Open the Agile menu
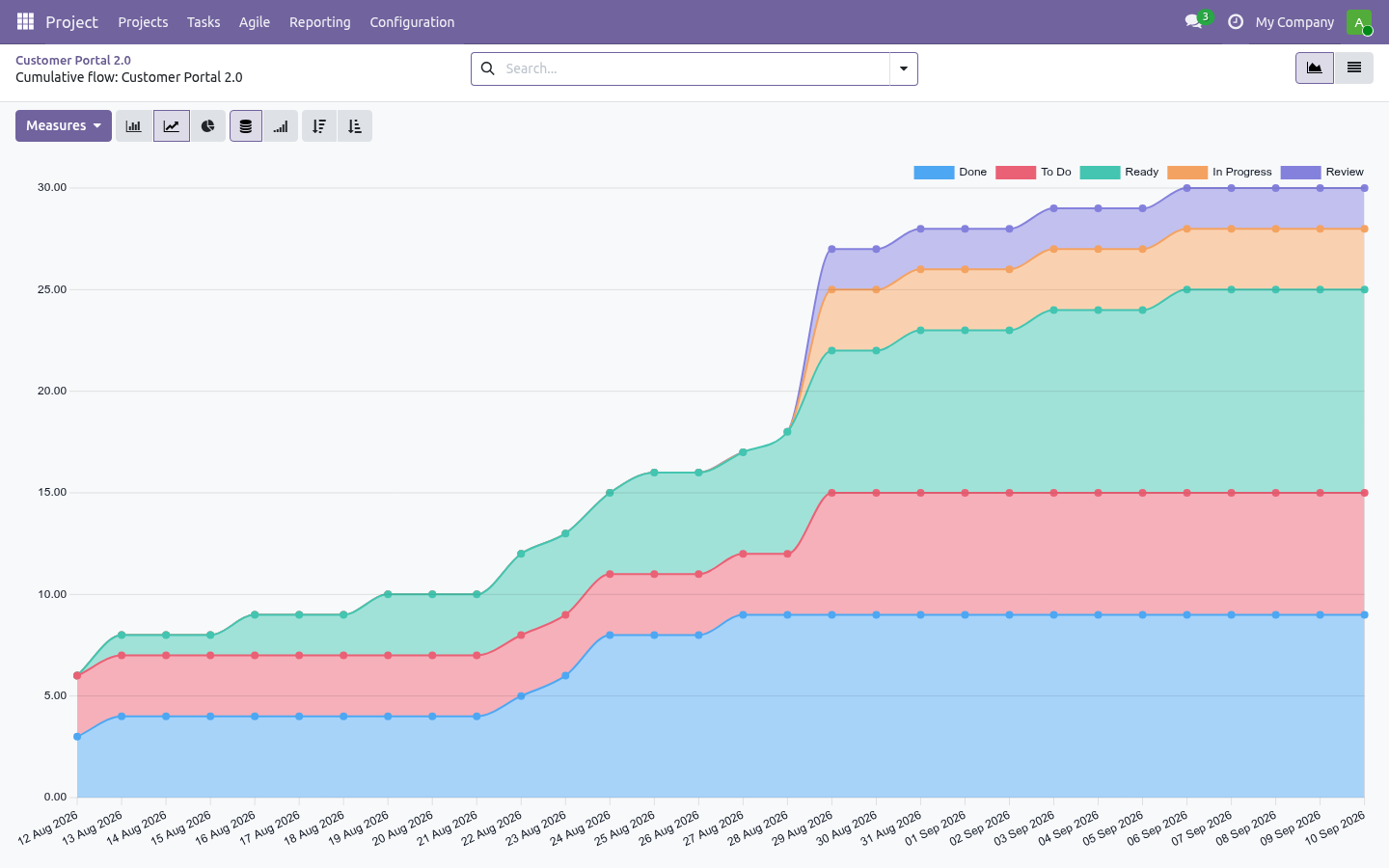The height and width of the screenshot is (868, 1389). 255,21
